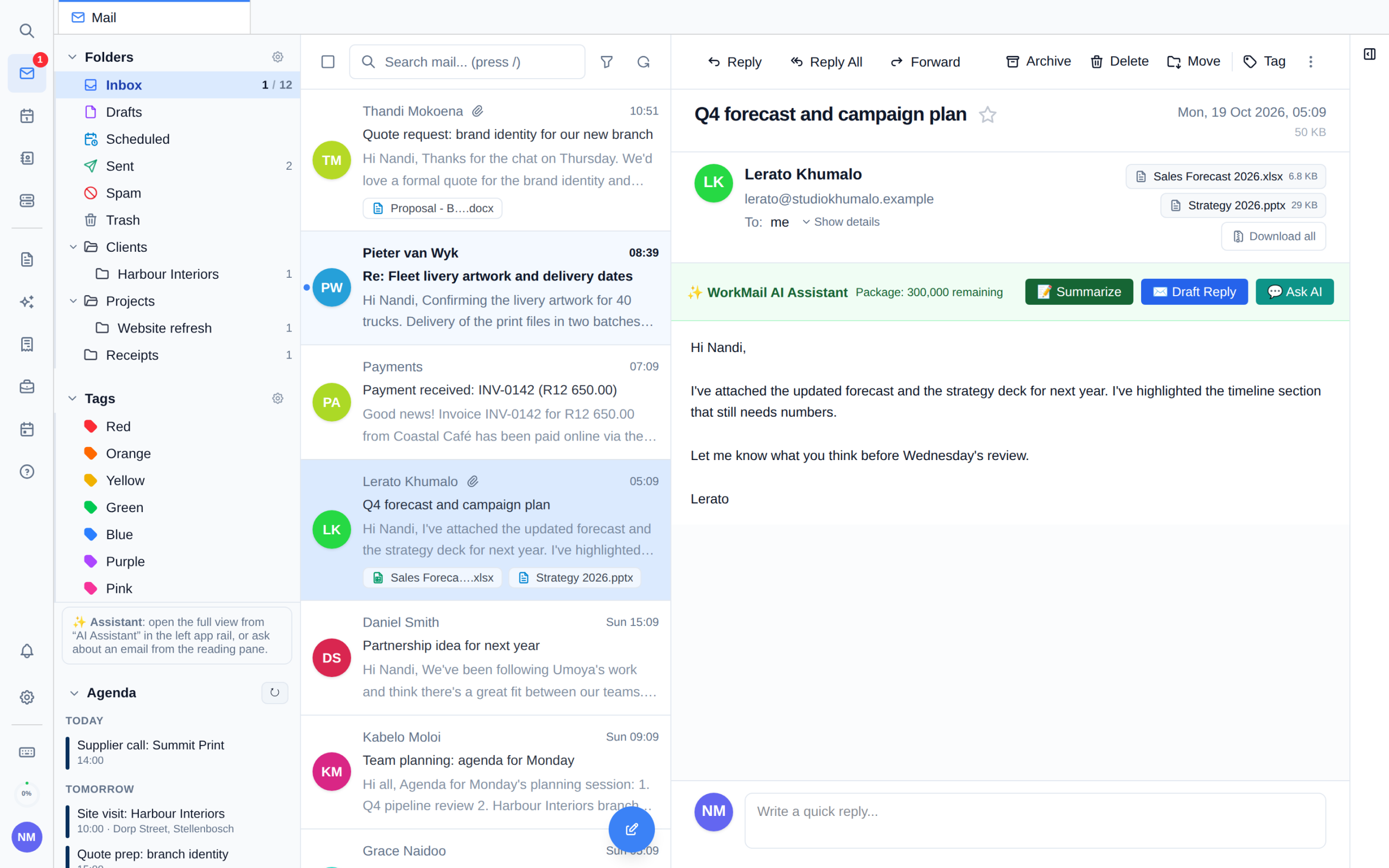Click the quick reply text box
The height and width of the screenshot is (868, 1389).
(x=1035, y=820)
